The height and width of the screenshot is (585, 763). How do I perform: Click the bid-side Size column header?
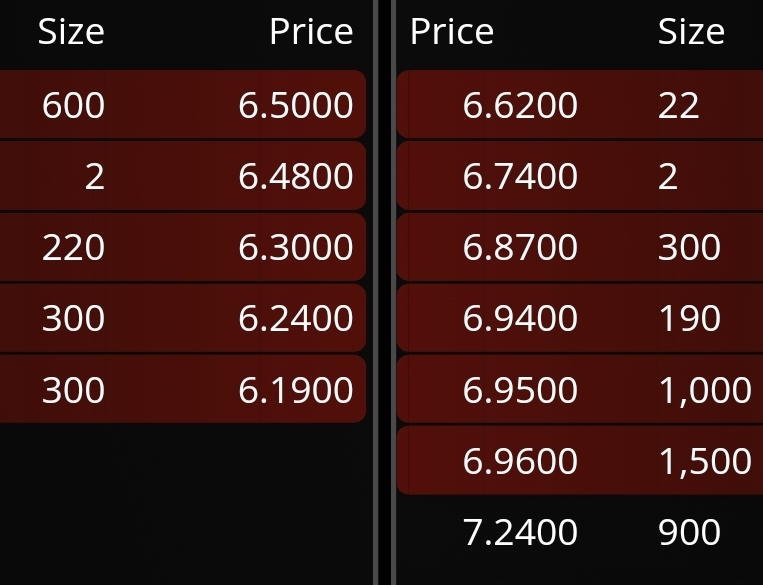[71, 32]
